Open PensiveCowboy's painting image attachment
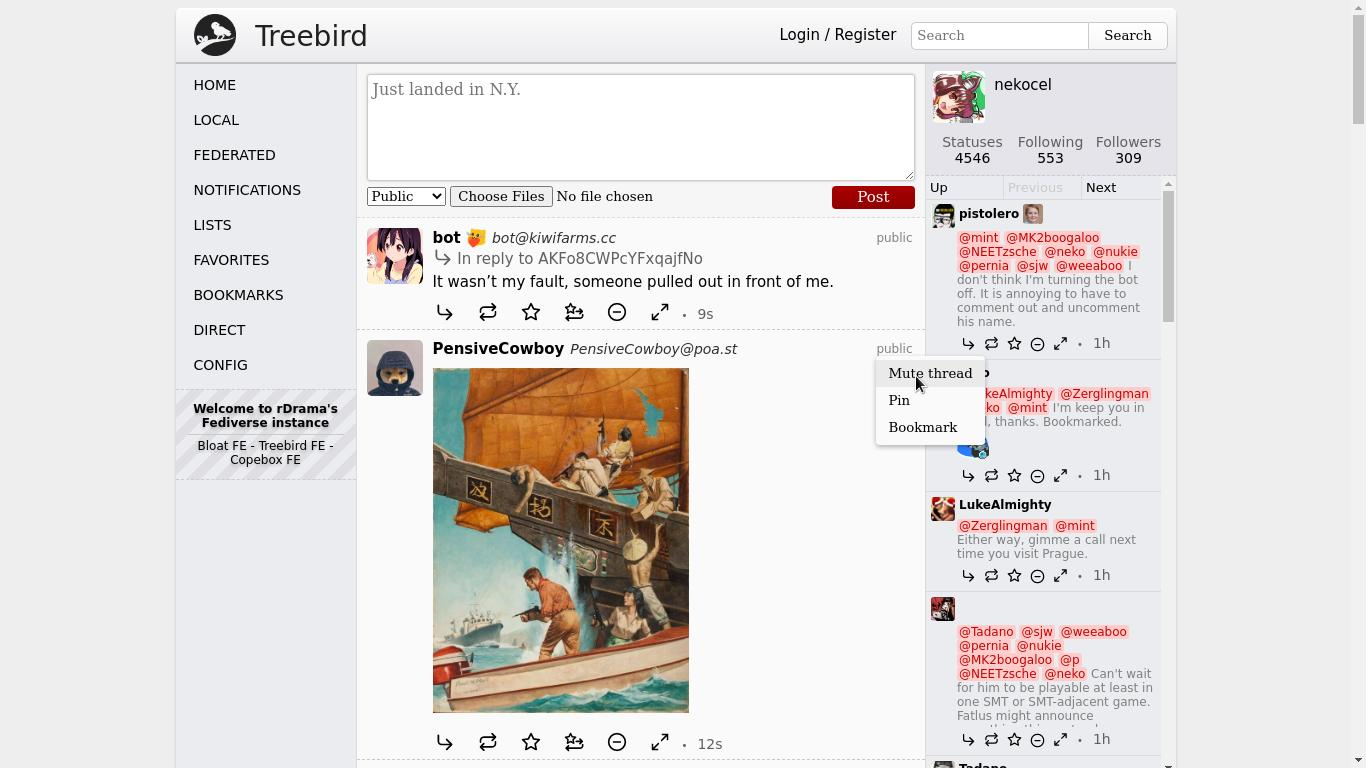Screen dimensions: 1366x768 [x=561, y=540]
